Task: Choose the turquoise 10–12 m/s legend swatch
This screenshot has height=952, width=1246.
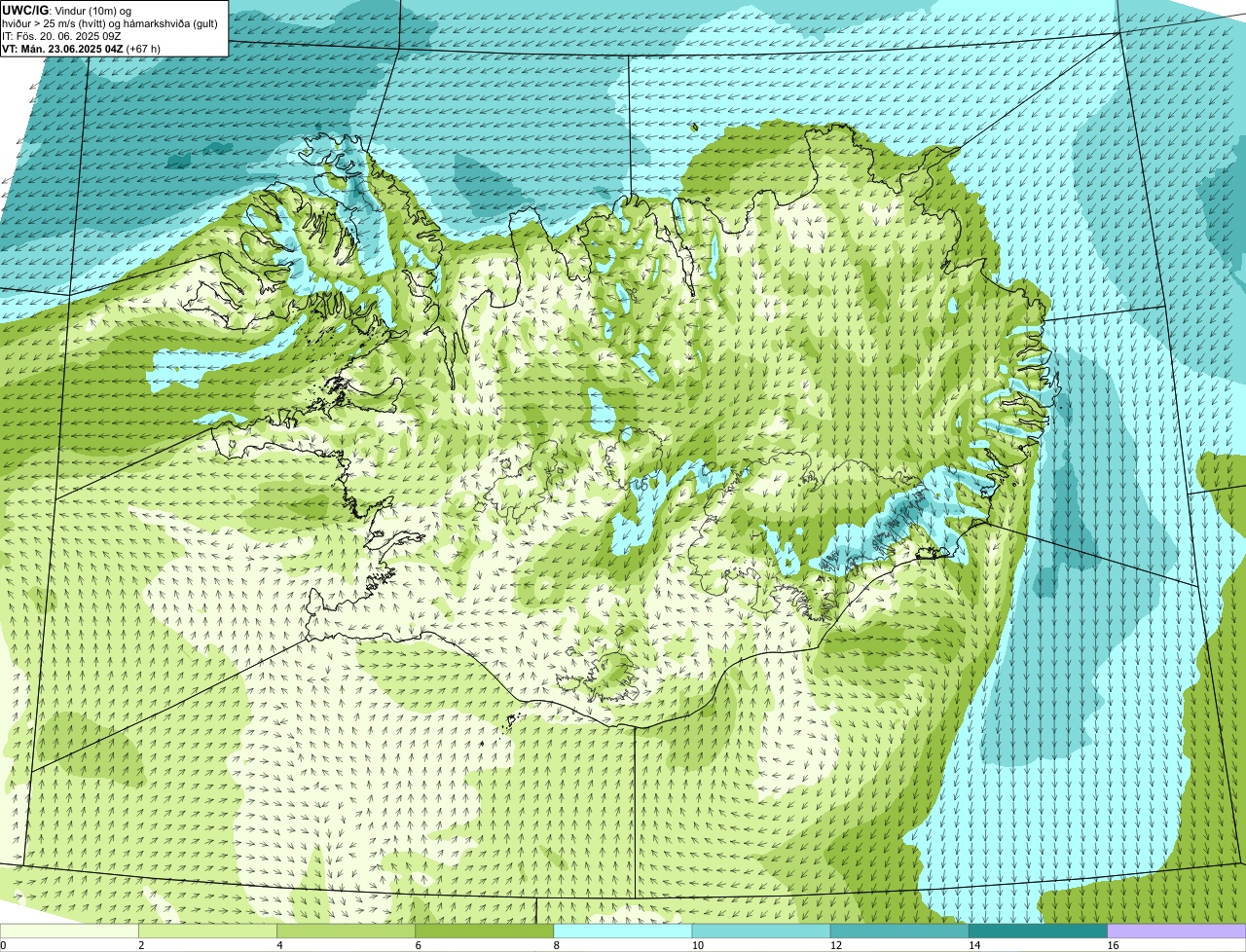Action: tap(761, 931)
